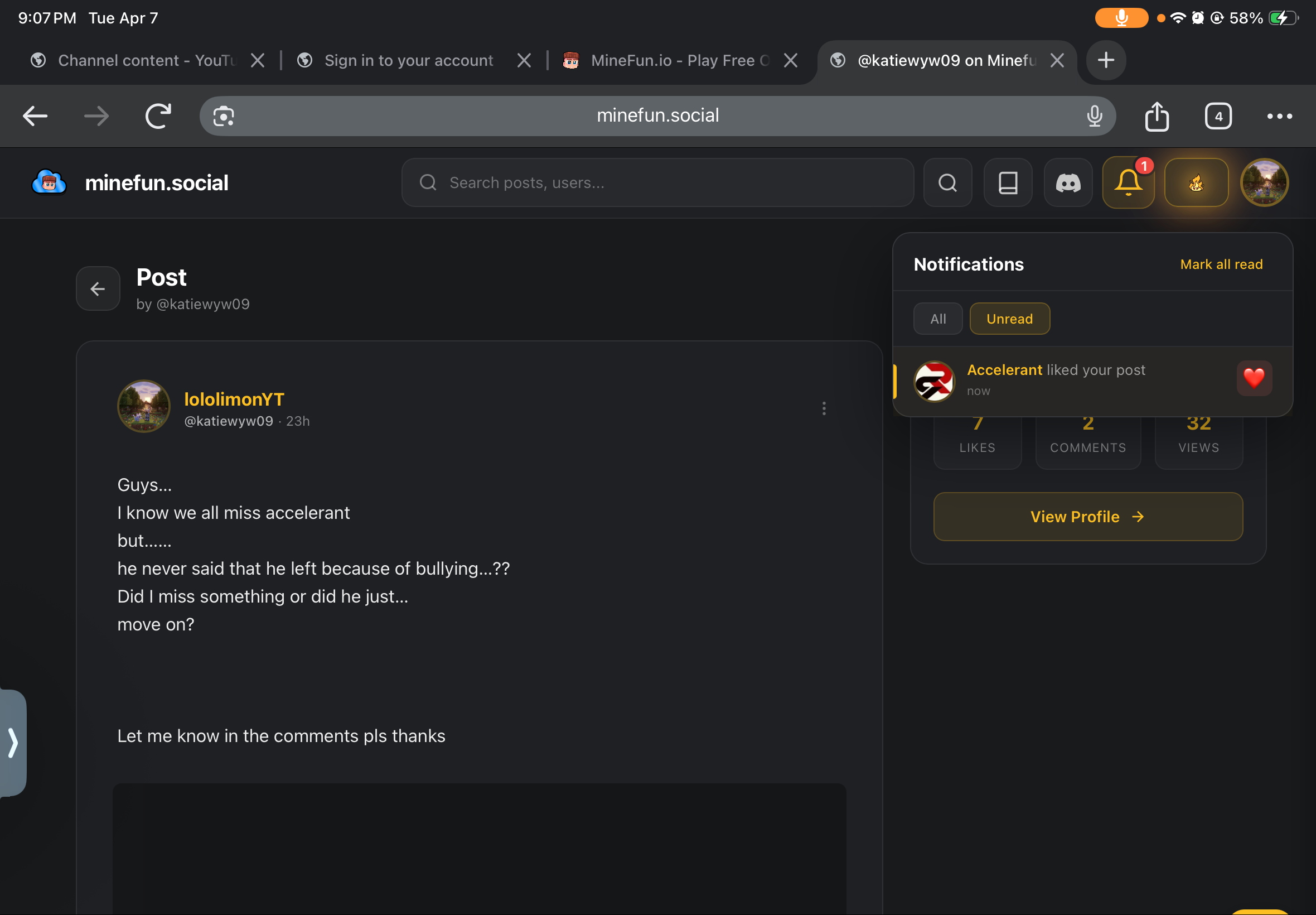Click the View Profile button
This screenshot has height=915, width=1316.
[1087, 517]
